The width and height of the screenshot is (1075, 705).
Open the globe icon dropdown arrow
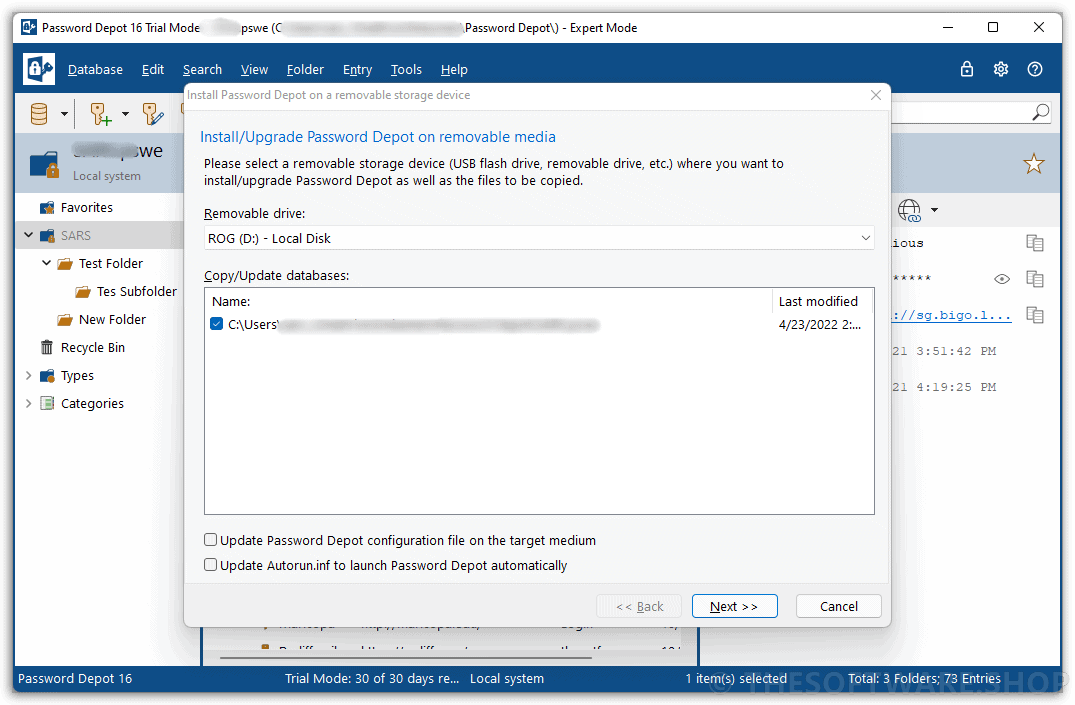934,210
